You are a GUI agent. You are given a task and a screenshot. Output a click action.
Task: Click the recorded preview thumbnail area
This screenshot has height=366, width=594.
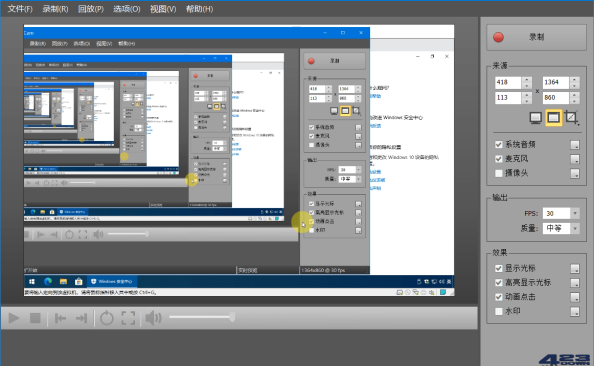coord(239,160)
